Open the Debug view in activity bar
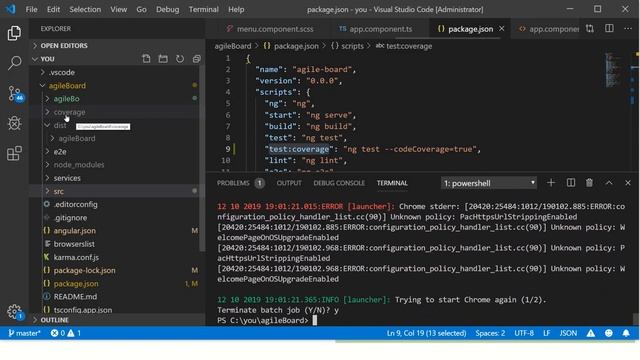The height and width of the screenshot is (360, 640). pyautogui.click(x=14, y=123)
